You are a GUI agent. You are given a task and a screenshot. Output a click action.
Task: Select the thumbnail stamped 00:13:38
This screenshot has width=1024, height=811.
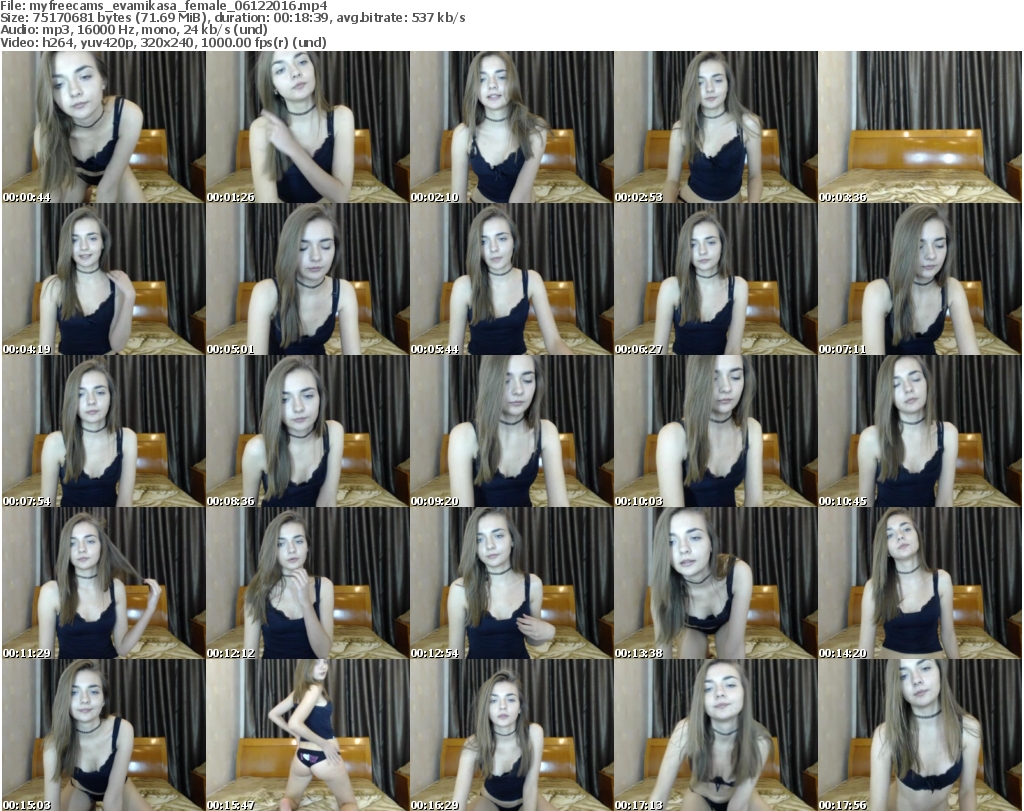[716, 583]
